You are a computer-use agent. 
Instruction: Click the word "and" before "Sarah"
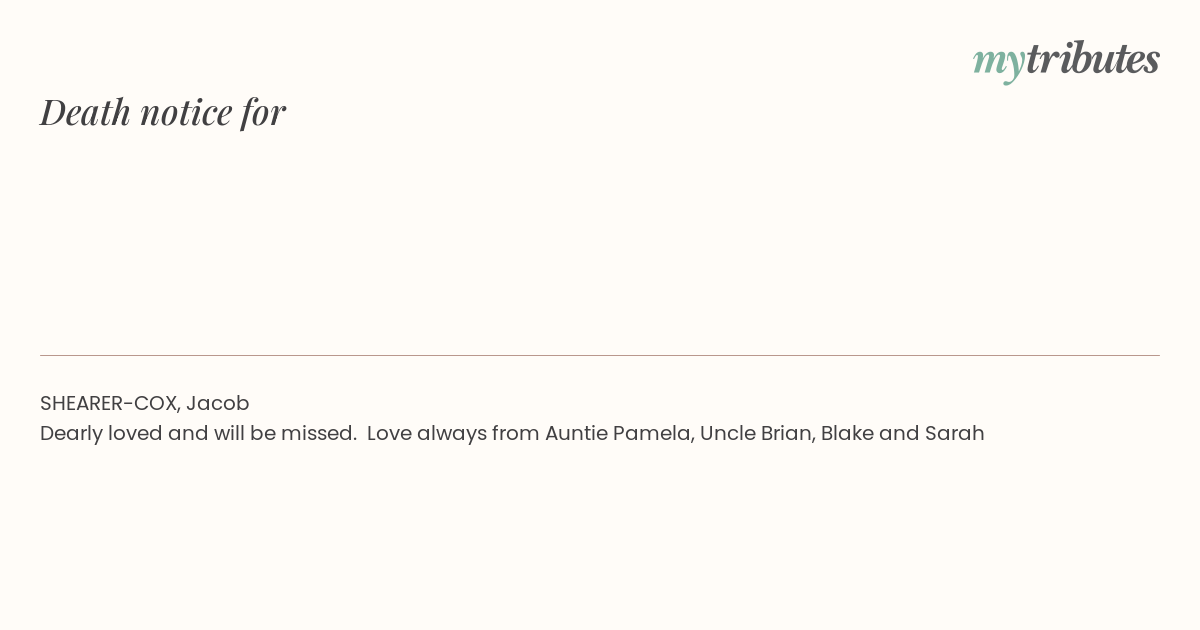point(898,433)
